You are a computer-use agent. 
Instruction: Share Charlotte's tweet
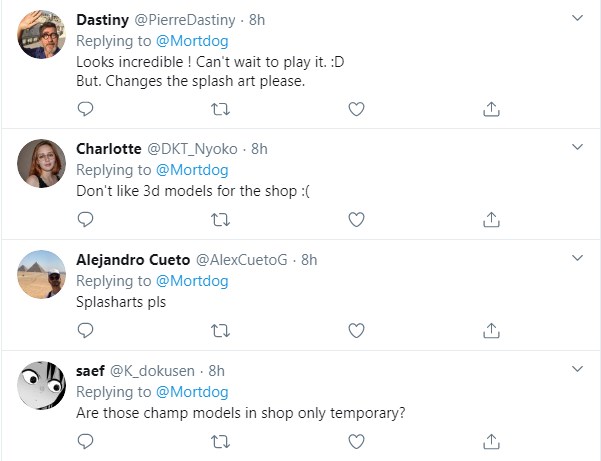491,220
